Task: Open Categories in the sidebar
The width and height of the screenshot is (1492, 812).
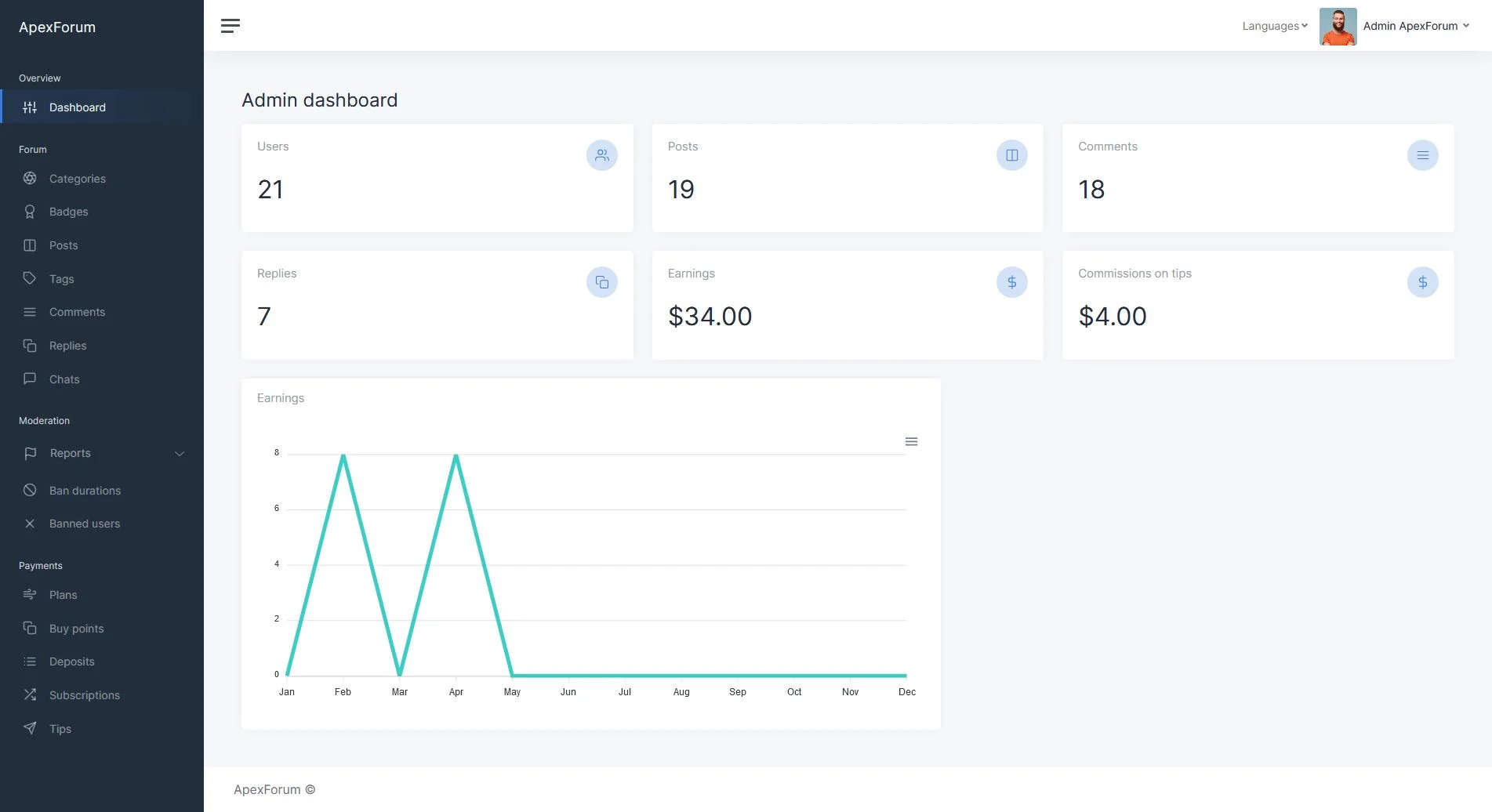Action: pyautogui.click(x=77, y=179)
